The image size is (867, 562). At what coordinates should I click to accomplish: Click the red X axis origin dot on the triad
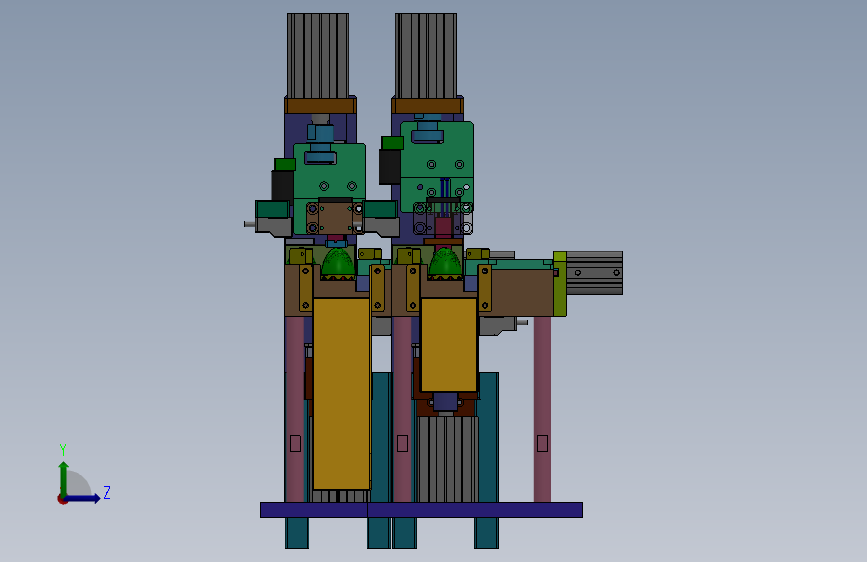(x=62, y=499)
